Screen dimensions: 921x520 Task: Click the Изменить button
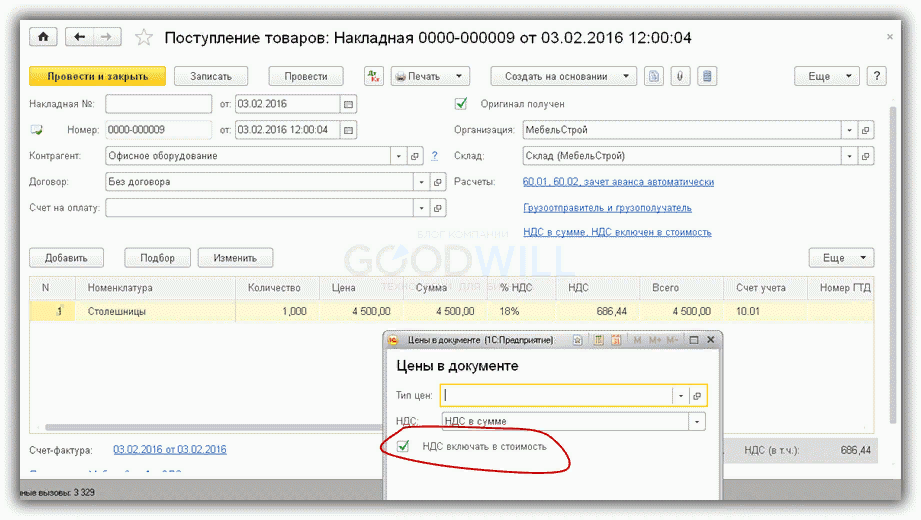[x=235, y=258]
